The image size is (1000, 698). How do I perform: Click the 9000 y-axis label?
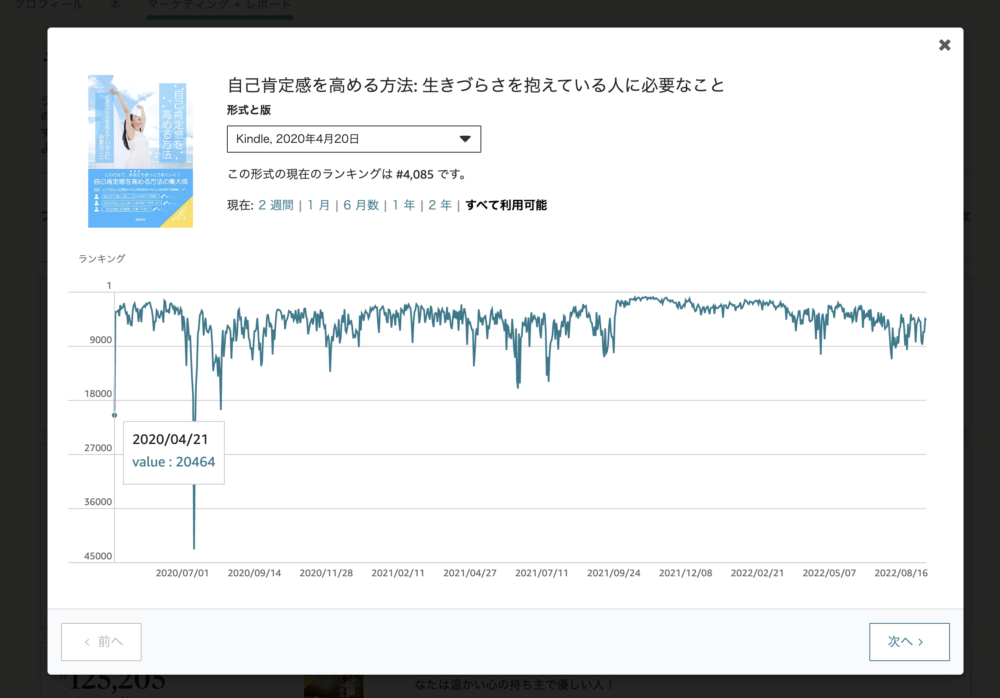(101, 339)
